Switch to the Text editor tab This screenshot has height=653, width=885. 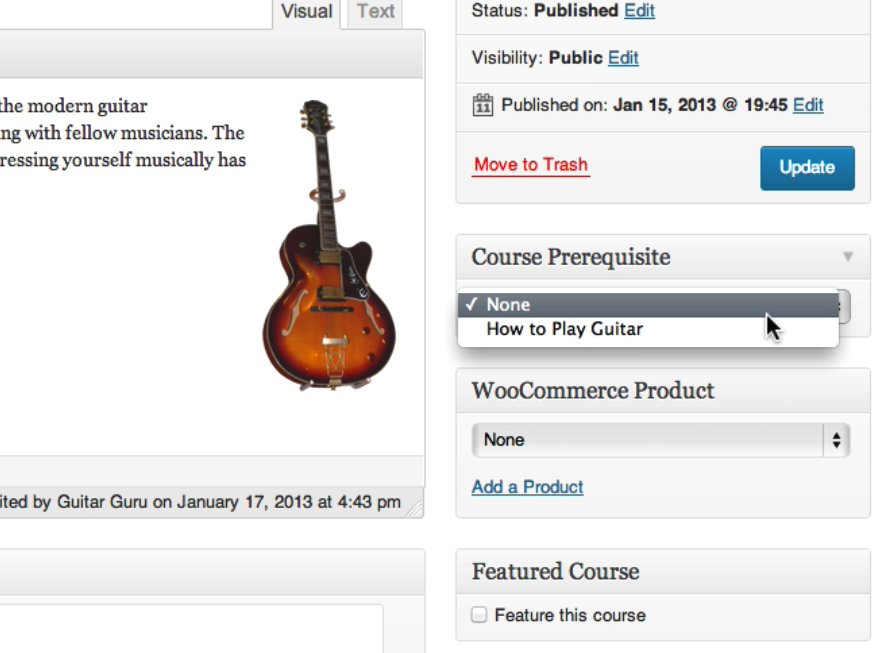[x=376, y=12]
